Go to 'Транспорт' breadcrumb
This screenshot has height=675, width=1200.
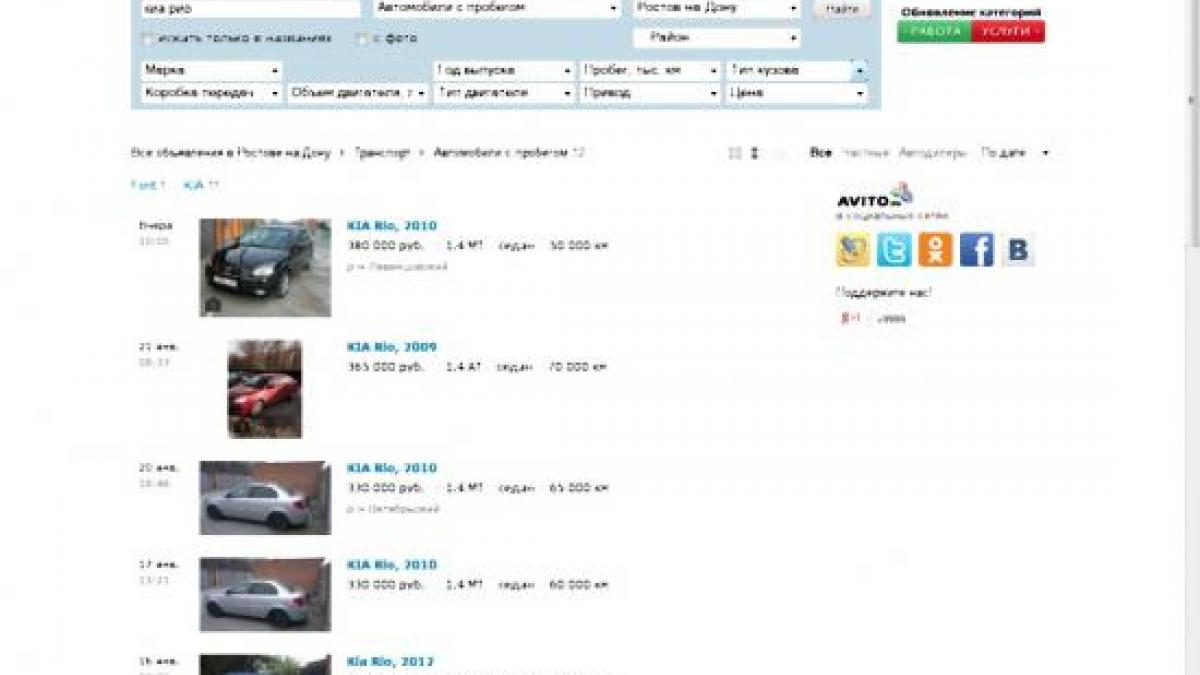[382, 153]
